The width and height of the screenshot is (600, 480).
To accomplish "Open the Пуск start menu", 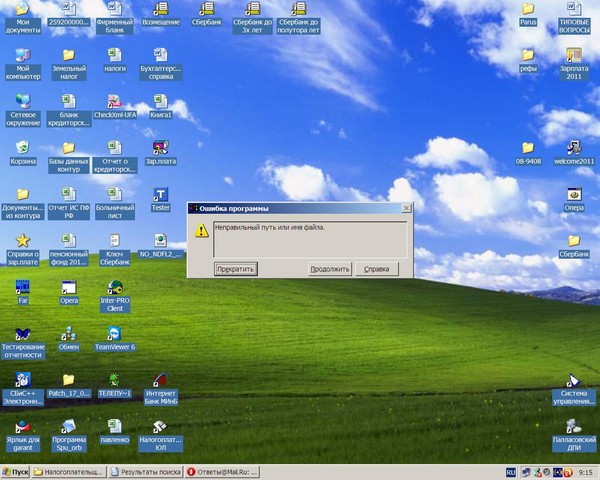I will (x=15, y=472).
